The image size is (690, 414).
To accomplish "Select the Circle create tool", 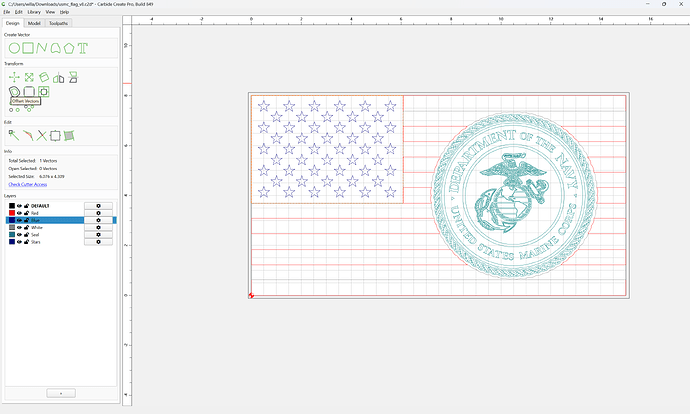I will (14, 48).
